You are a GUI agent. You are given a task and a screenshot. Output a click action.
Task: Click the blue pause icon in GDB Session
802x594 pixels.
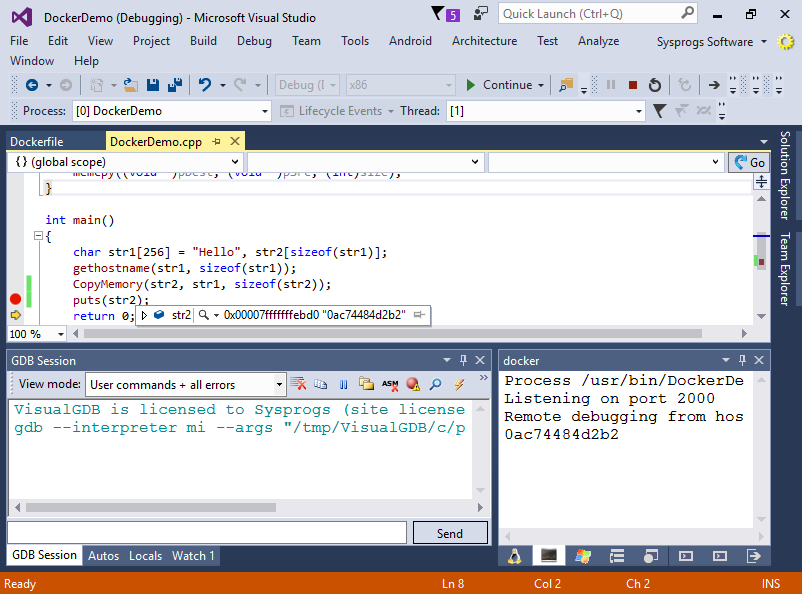(x=344, y=384)
